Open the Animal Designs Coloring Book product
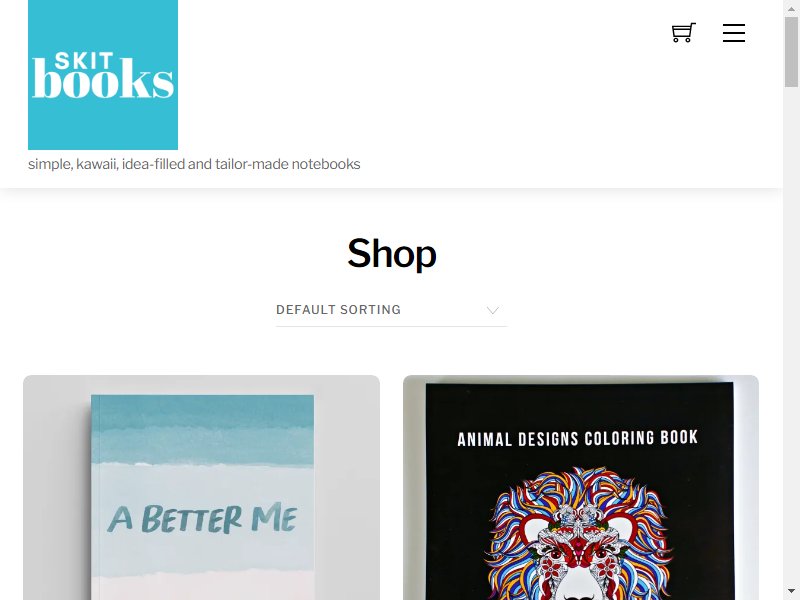 click(581, 488)
